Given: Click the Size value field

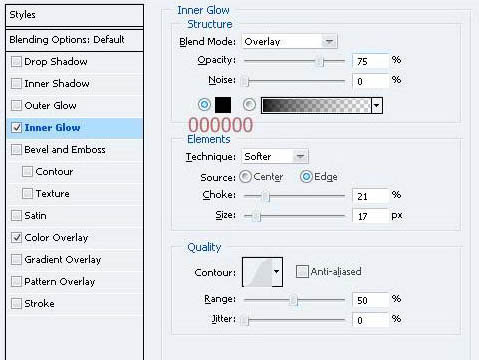Looking at the screenshot, I should (x=370, y=216).
